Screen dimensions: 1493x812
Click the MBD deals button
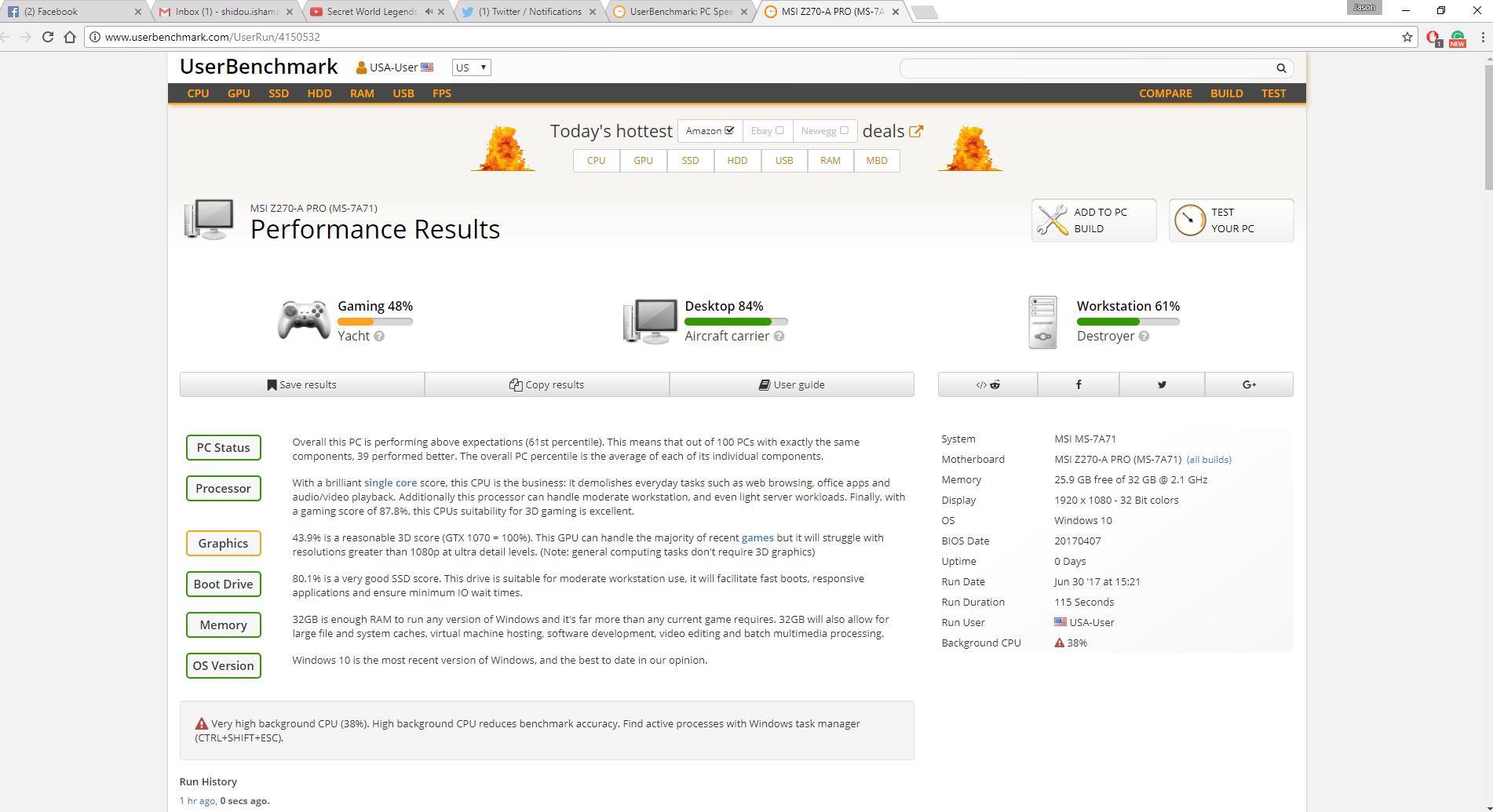point(877,161)
